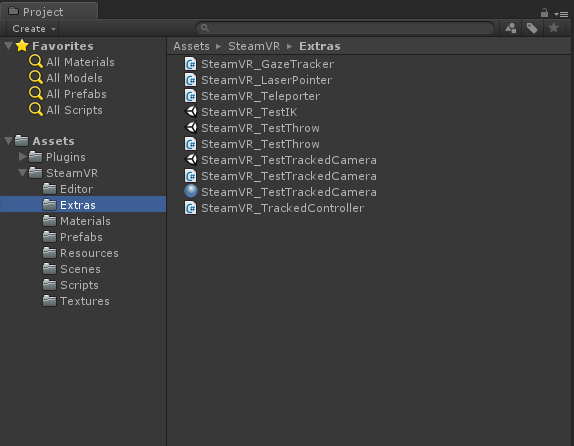Select the SteamVR_TestIK file name
The width and height of the screenshot is (574, 446).
249,112
